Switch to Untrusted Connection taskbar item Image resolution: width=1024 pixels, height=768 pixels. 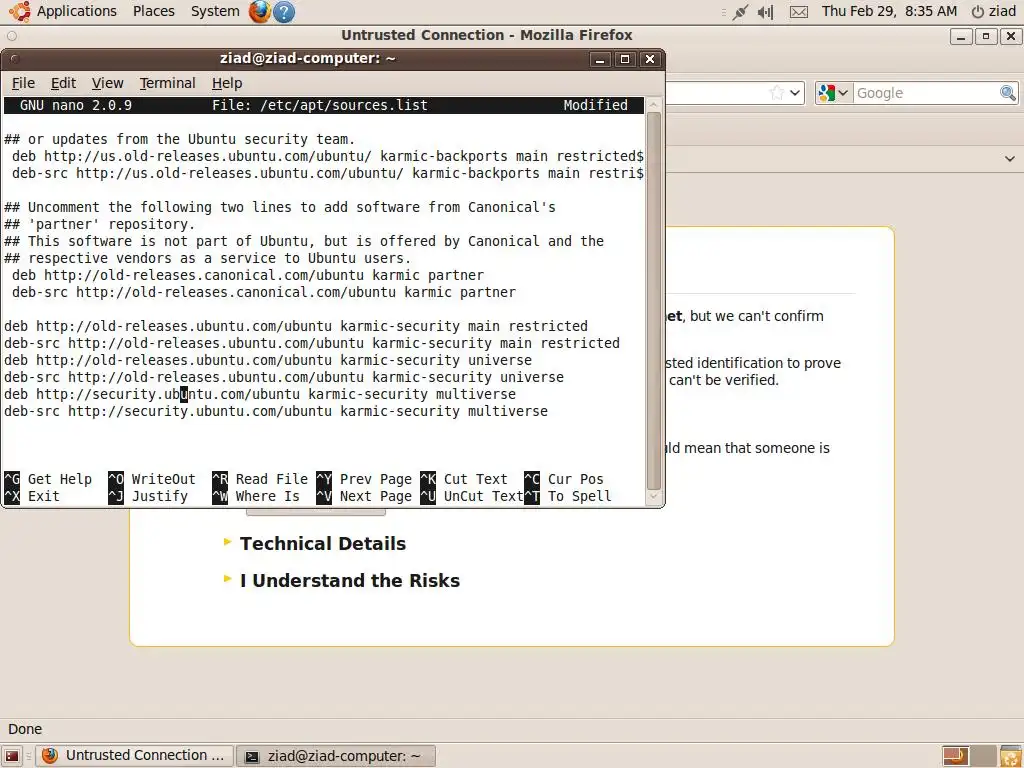pos(134,756)
